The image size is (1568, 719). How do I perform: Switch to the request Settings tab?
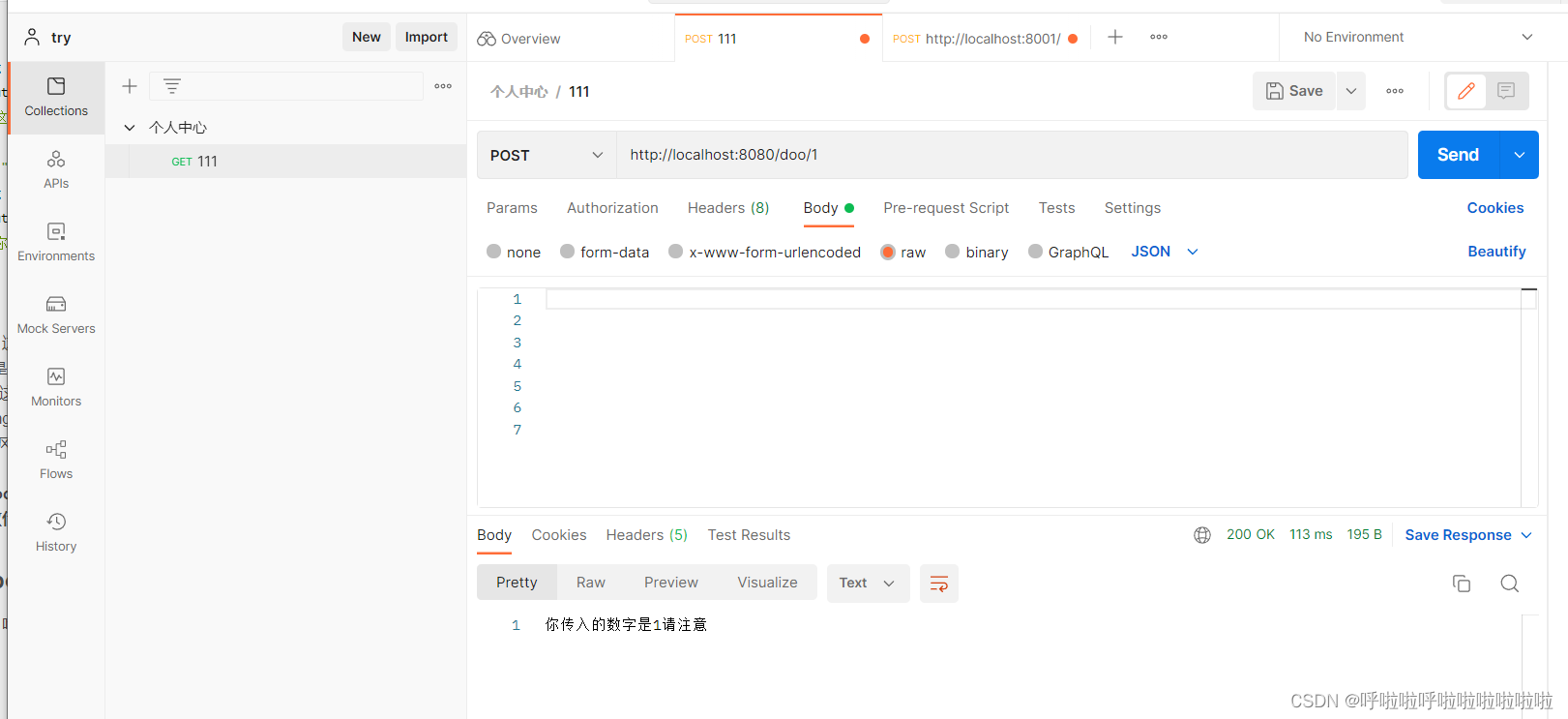(1133, 208)
